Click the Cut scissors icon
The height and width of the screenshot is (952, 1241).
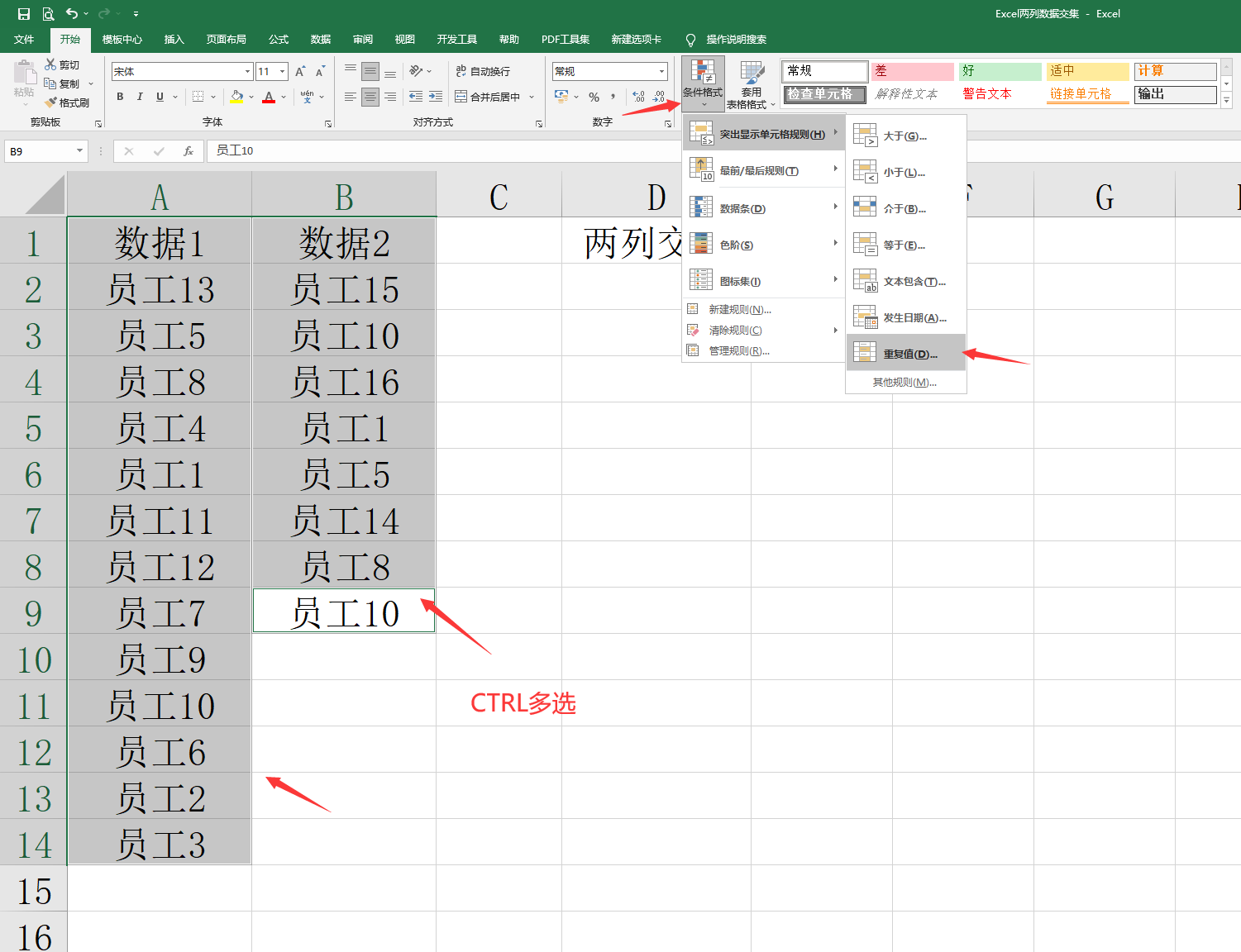pyautogui.click(x=50, y=64)
